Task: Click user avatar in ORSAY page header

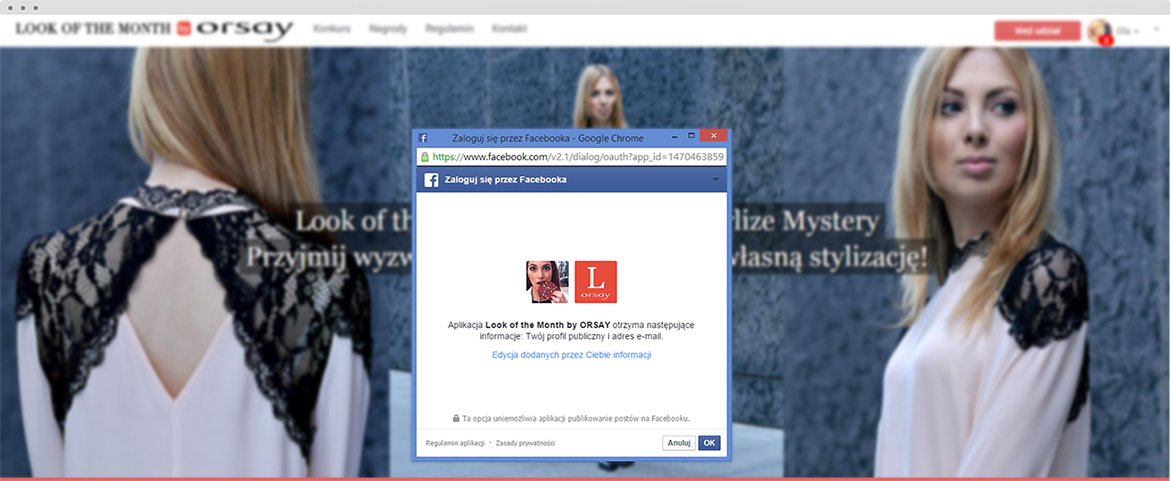Action: 1099,31
